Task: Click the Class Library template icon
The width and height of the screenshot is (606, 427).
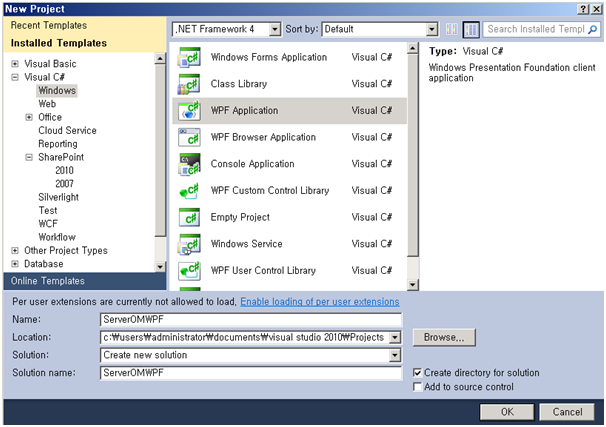Action: [x=189, y=84]
